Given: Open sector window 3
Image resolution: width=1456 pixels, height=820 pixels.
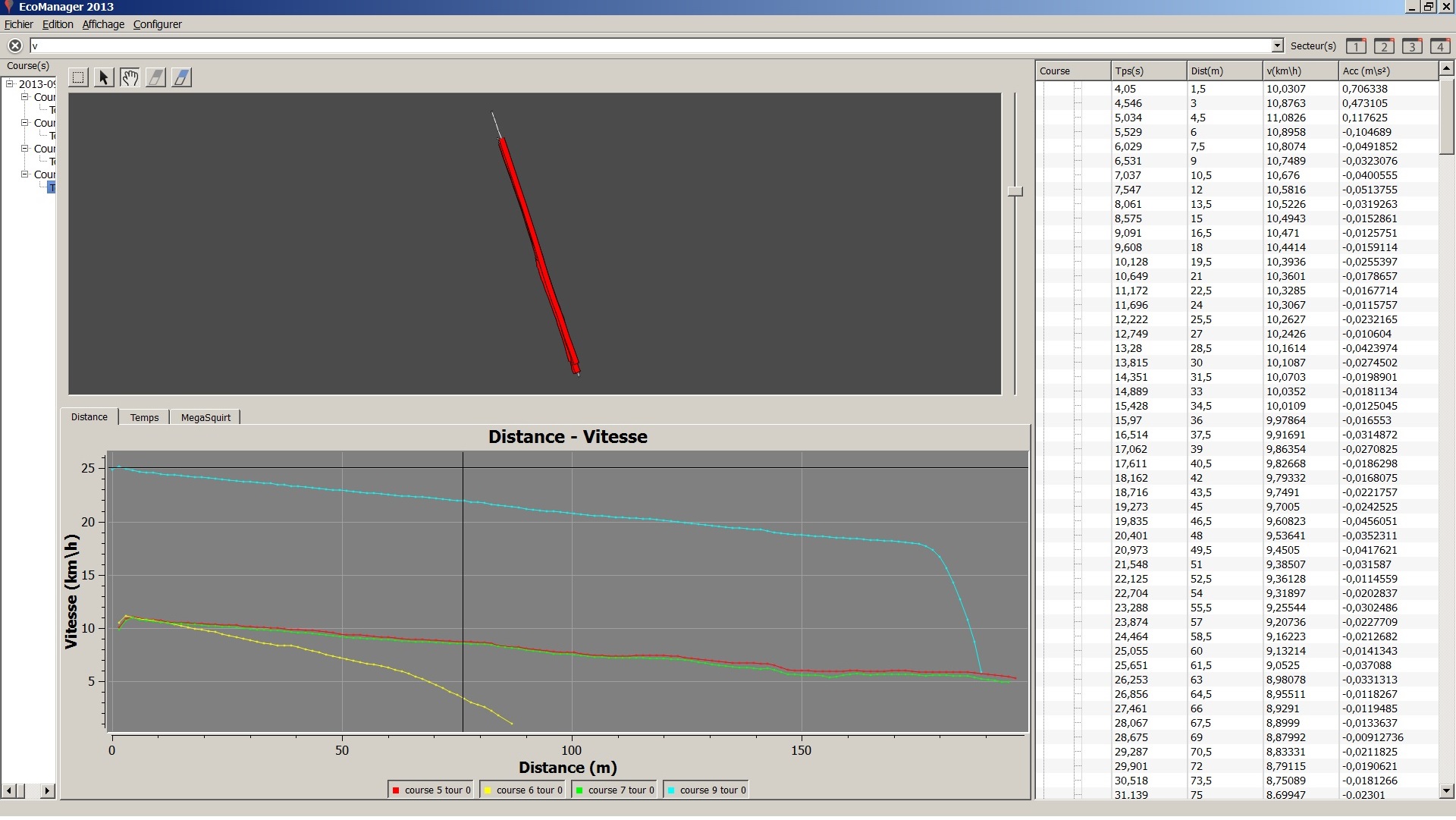Looking at the screenshot, I should click(x=1411, y=46).
